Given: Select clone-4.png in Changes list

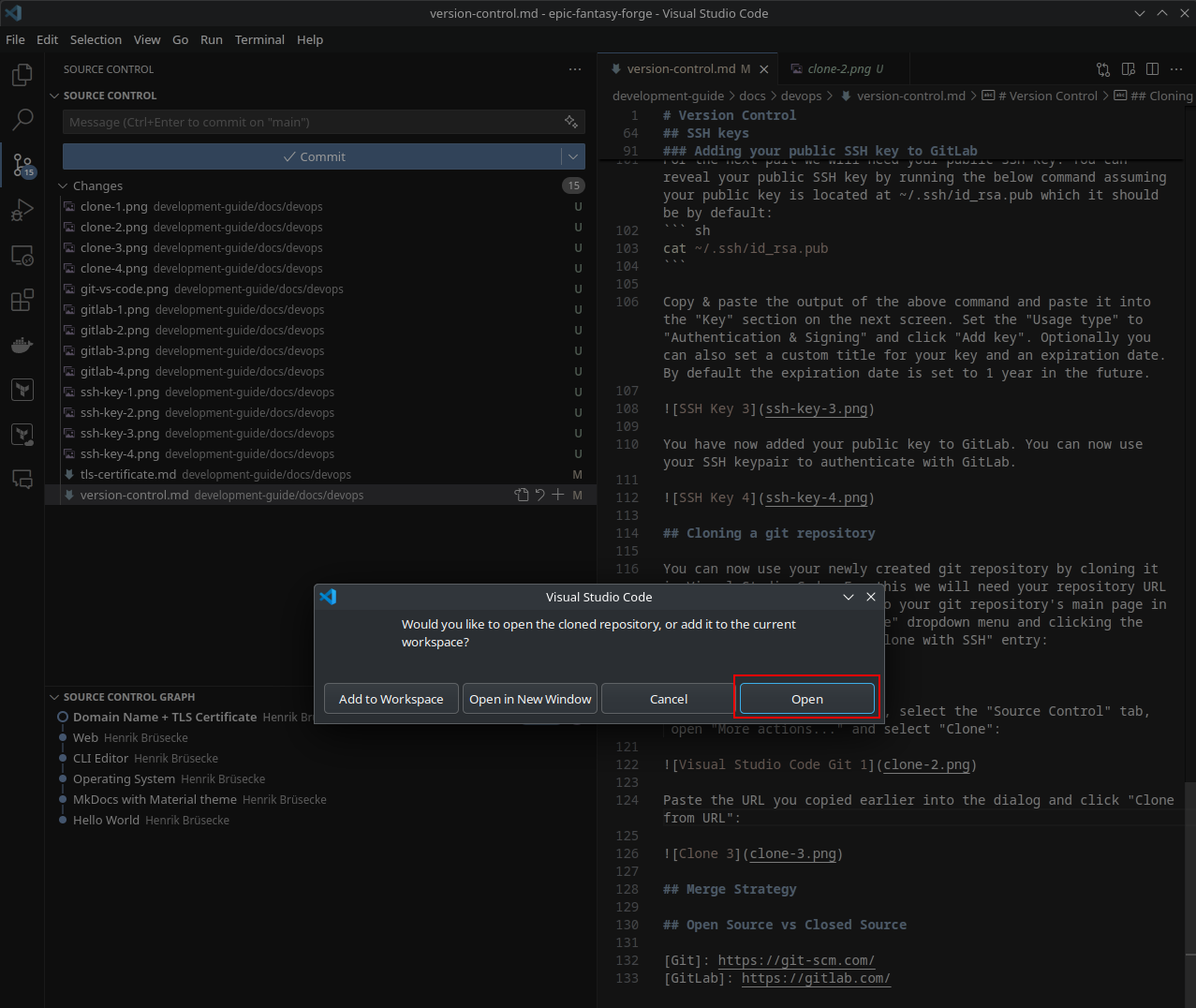Looking at the screenshot, I should click(323, 268).
